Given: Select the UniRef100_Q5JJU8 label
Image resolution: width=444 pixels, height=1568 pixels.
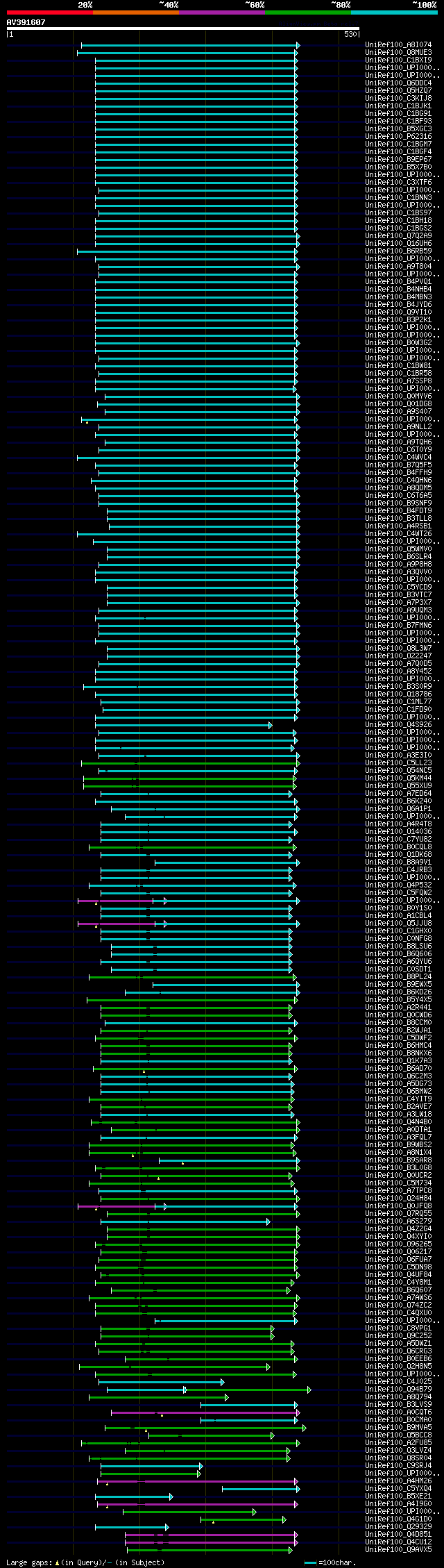Looking at the screenshot, I should 398,923.
